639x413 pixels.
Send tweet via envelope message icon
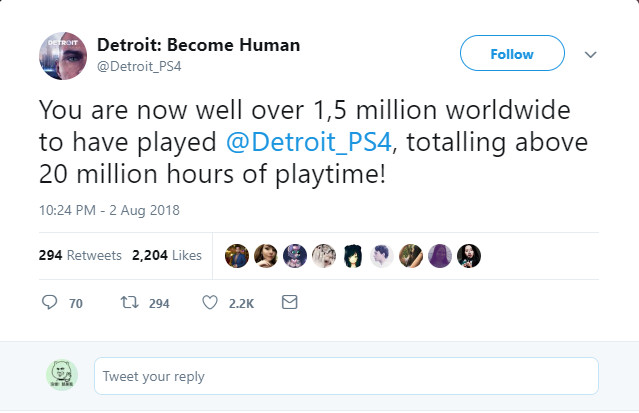point(290,302)
